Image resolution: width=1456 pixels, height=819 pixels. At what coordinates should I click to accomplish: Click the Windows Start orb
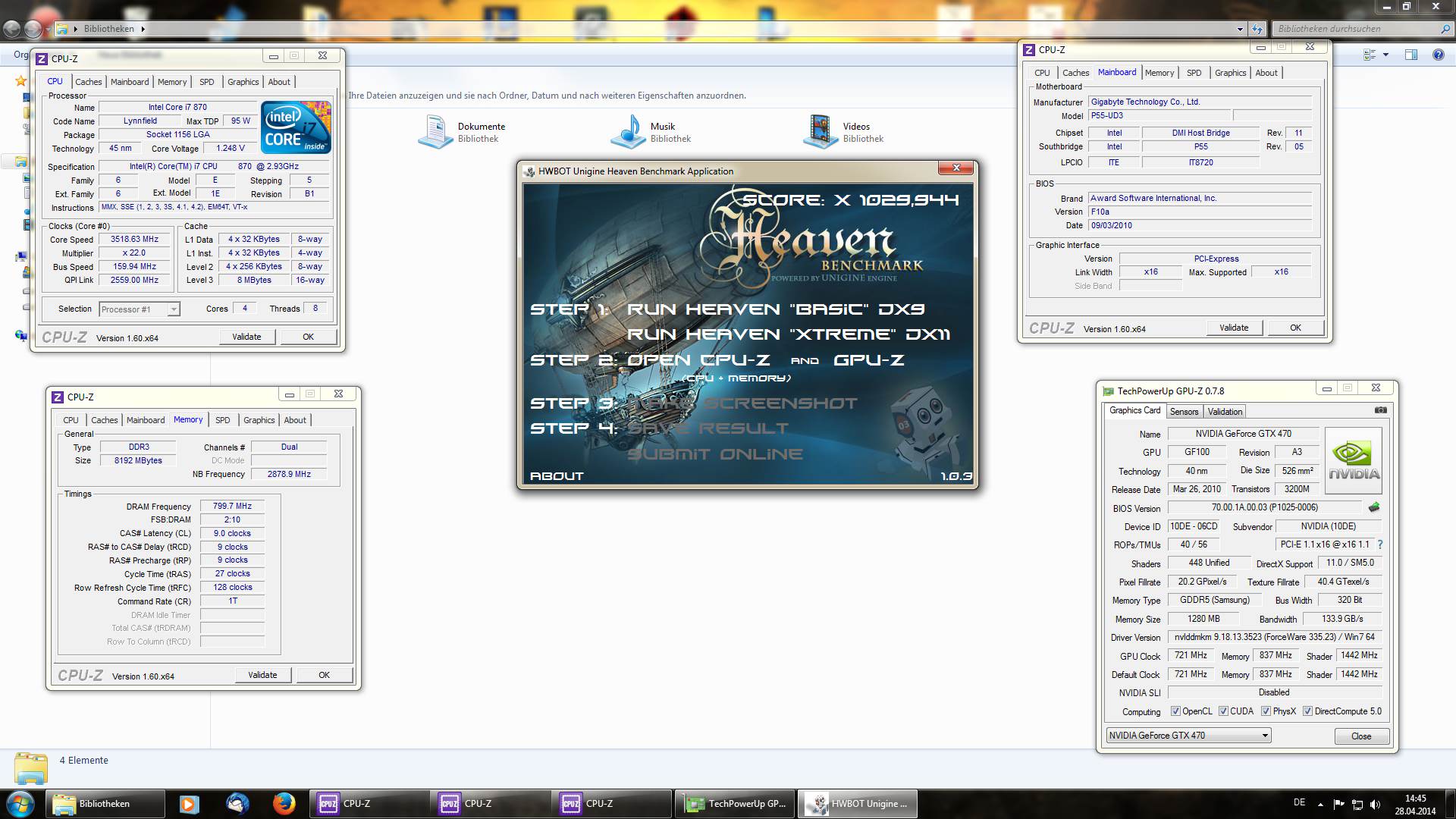point(20,803)
